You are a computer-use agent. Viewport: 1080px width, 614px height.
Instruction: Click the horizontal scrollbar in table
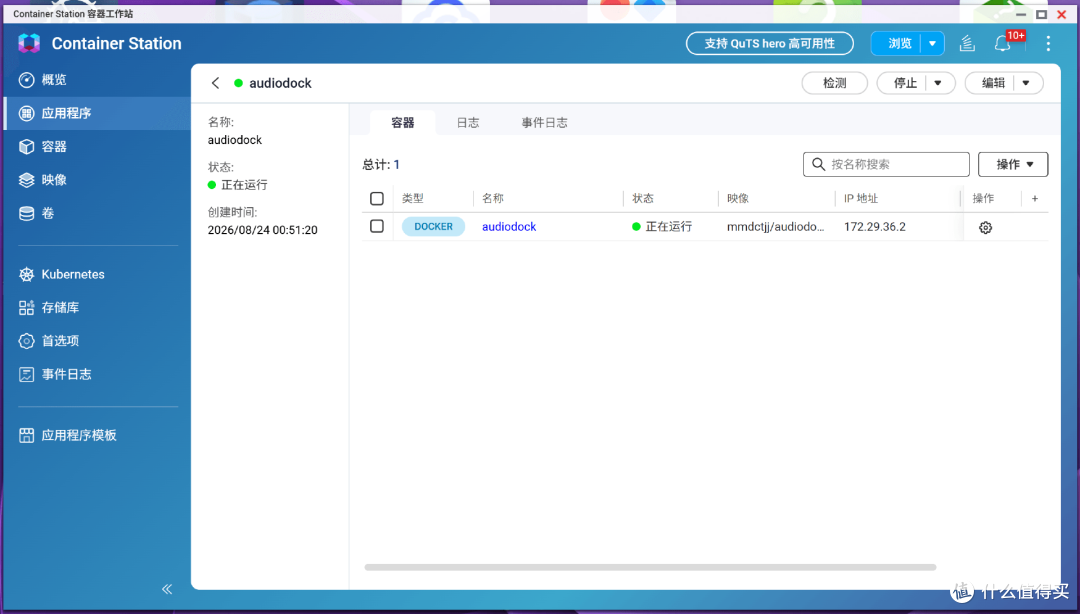coord(650,567)
